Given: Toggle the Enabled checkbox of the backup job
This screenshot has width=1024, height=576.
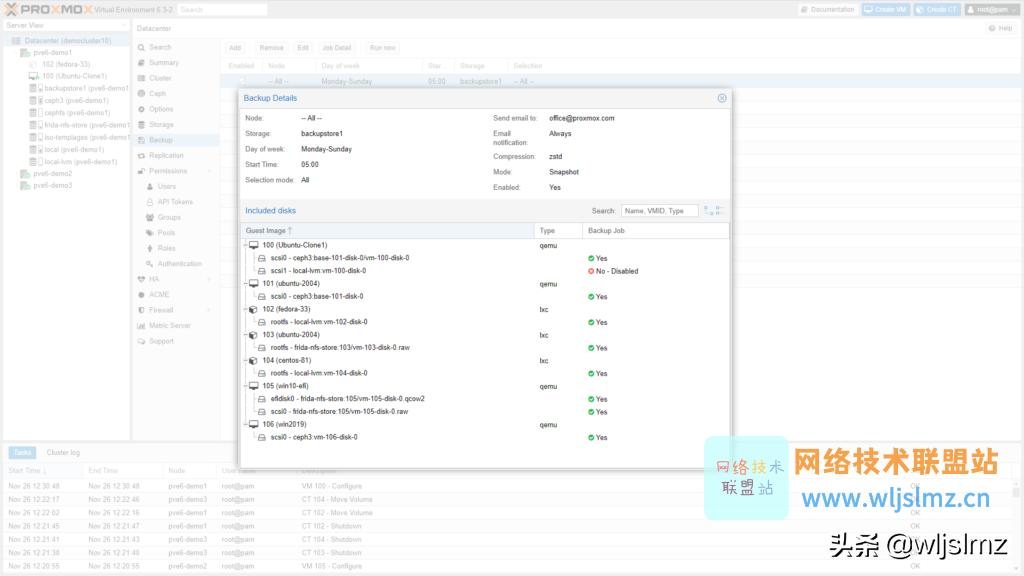Looking at the screenshot, I should point(242,82).
